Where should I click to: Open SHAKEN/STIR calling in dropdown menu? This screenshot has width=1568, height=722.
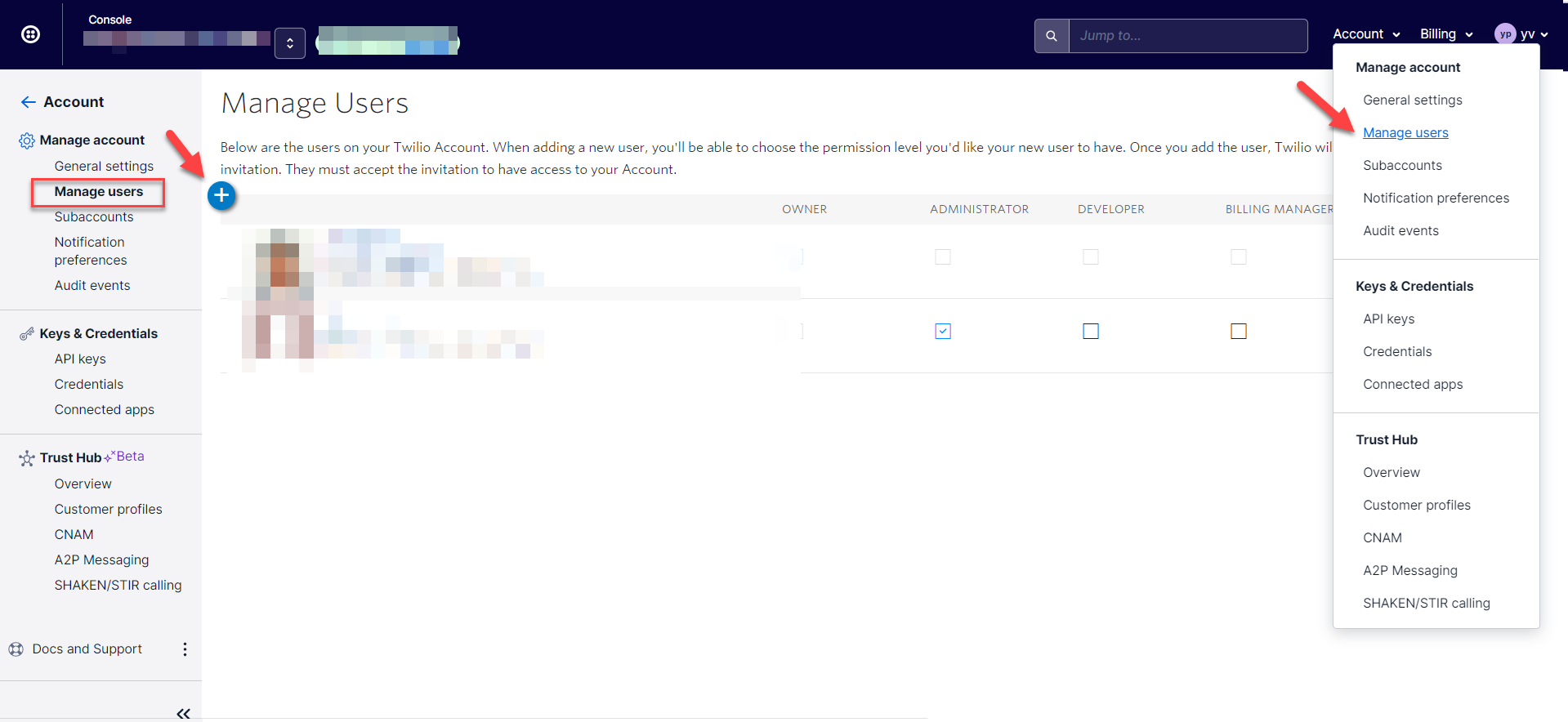[1427, 604]
